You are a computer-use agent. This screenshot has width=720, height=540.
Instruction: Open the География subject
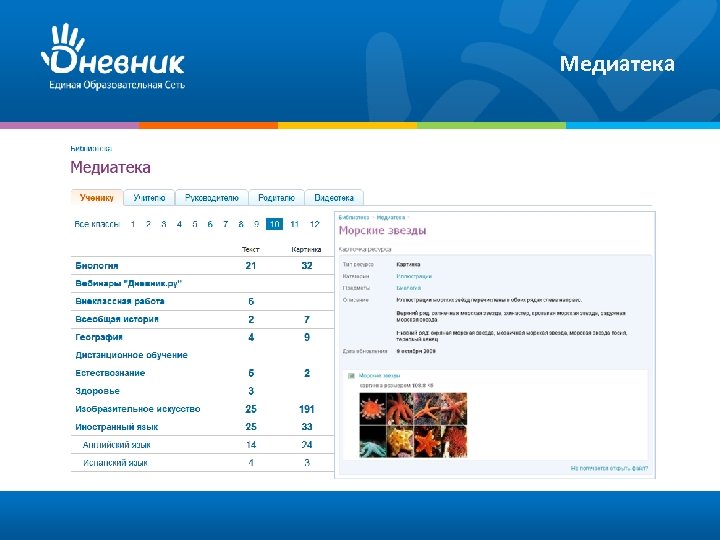pos(99,337)
